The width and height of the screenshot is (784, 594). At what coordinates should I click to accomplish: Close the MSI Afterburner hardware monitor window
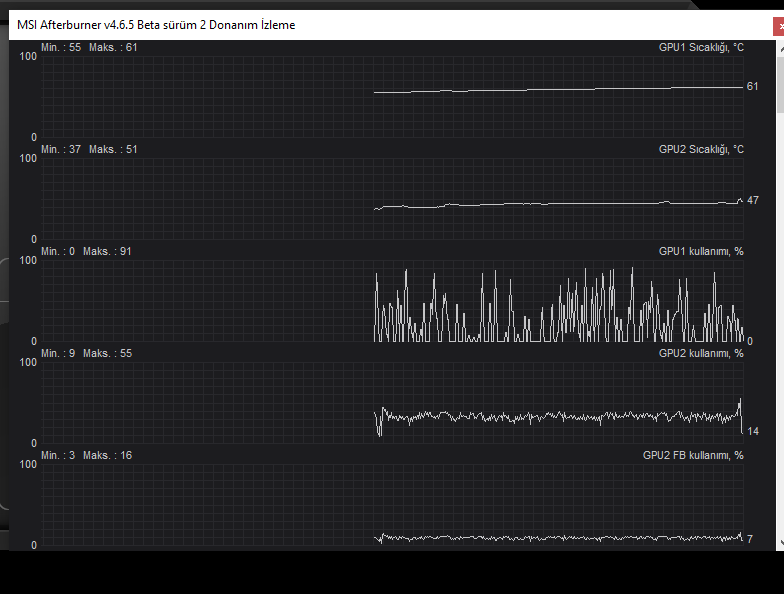click(779, 26)
